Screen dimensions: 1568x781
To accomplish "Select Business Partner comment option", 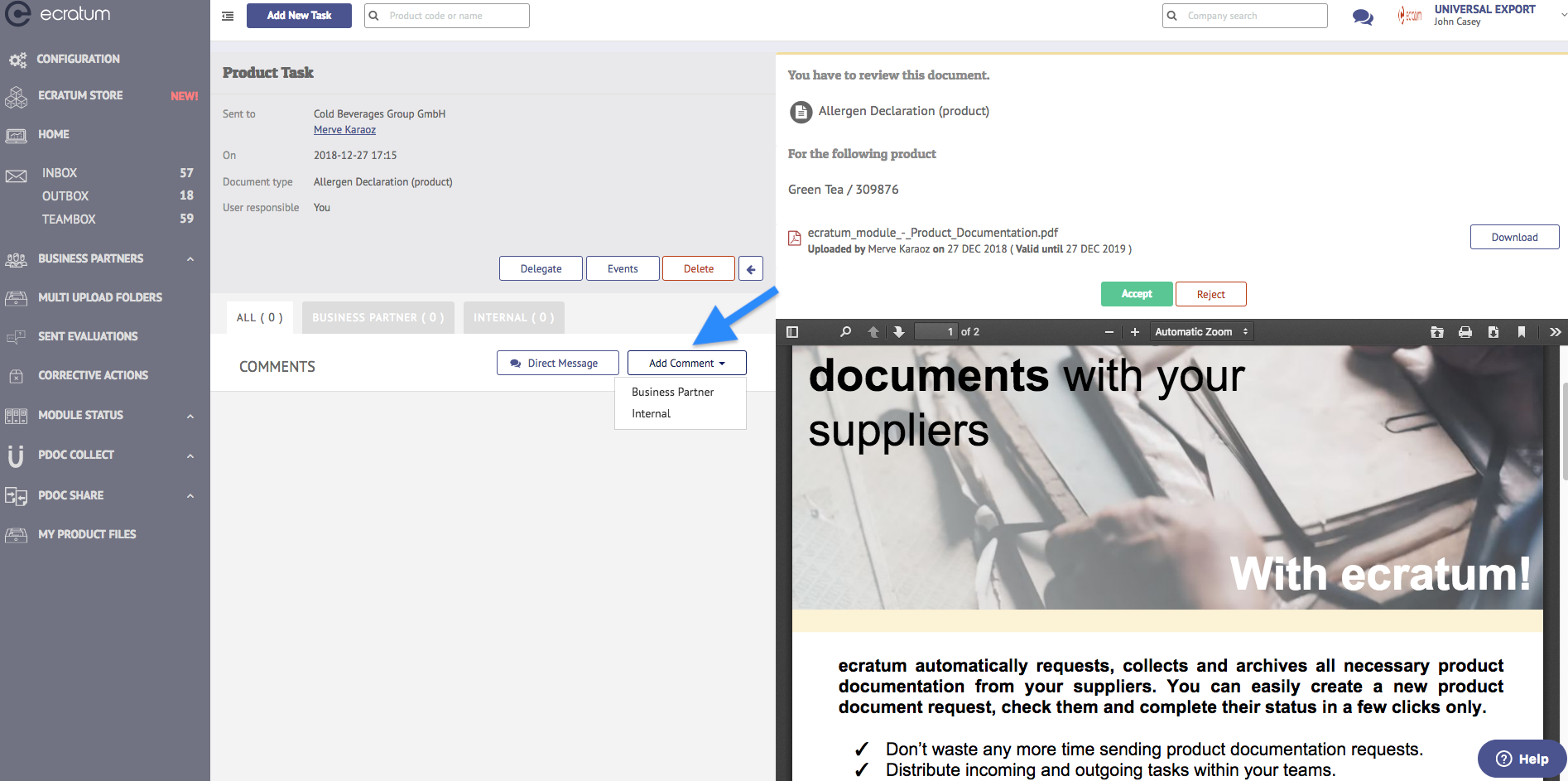I will [x=673, y=393].
